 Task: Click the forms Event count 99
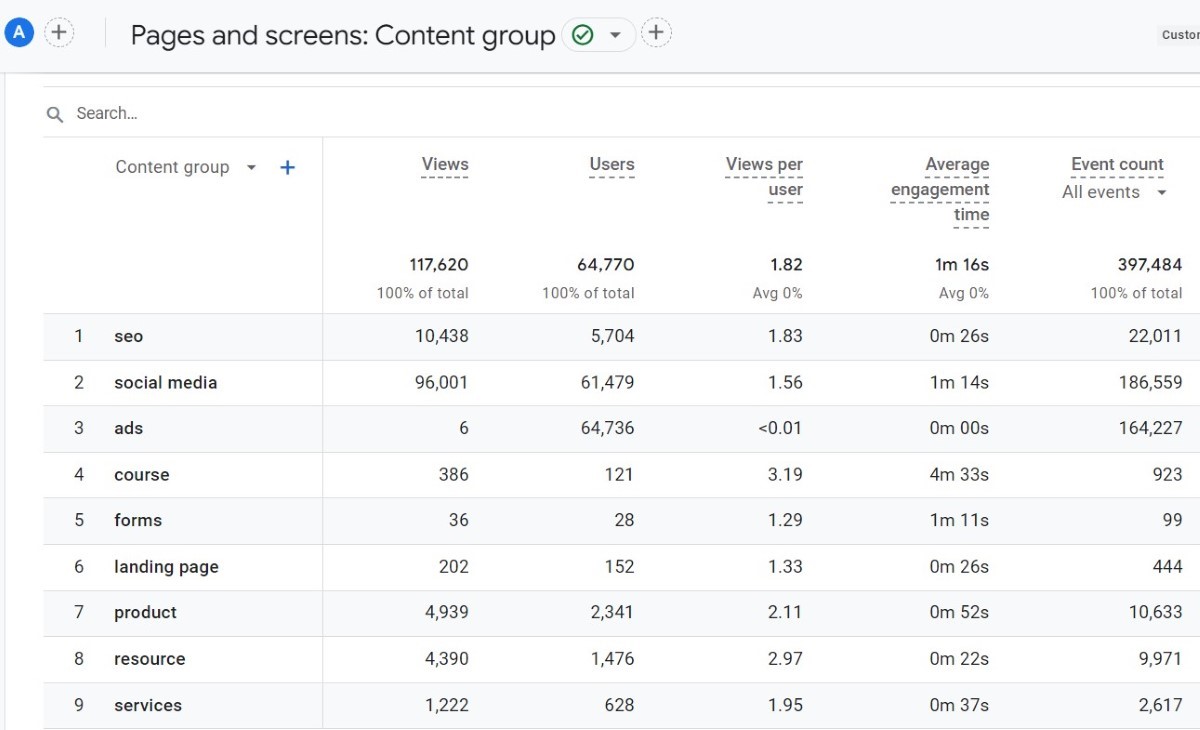click(x=1171, y=521)
